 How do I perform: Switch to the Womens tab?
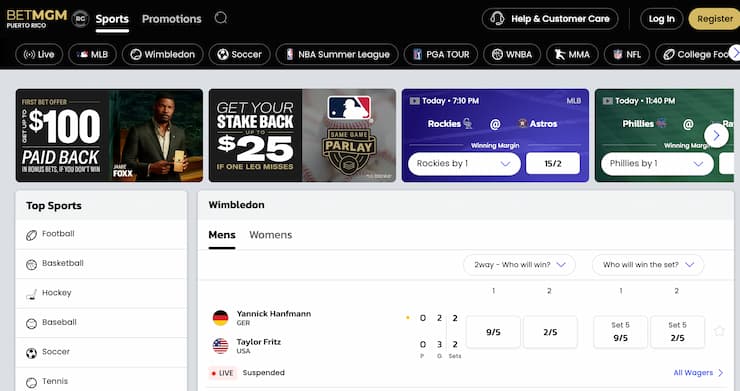[x=270, y=235]
